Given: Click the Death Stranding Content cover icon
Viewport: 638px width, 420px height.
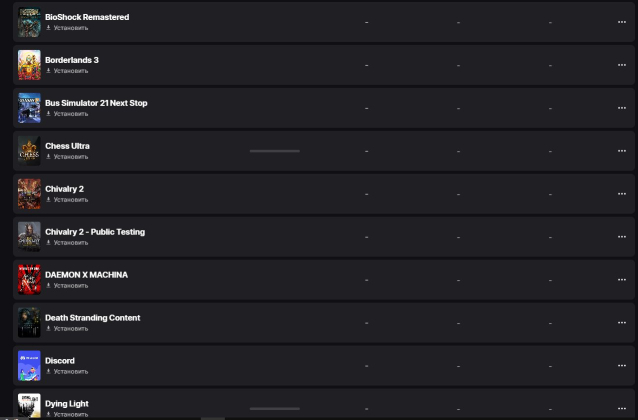Looking at the screenshot, I should point(29,322).
